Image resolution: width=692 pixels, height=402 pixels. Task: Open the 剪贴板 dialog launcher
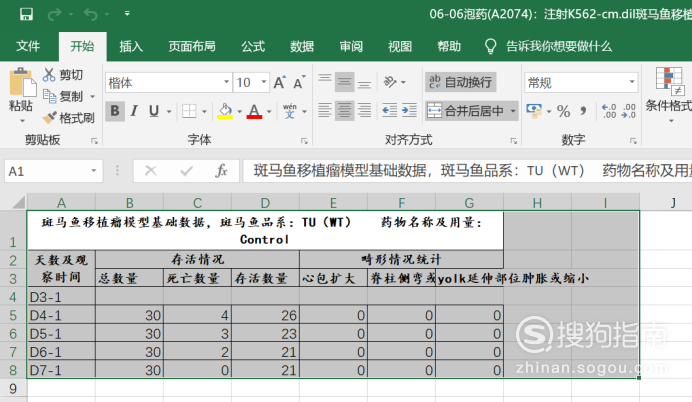pyautogui.click(x=94, y=141)
